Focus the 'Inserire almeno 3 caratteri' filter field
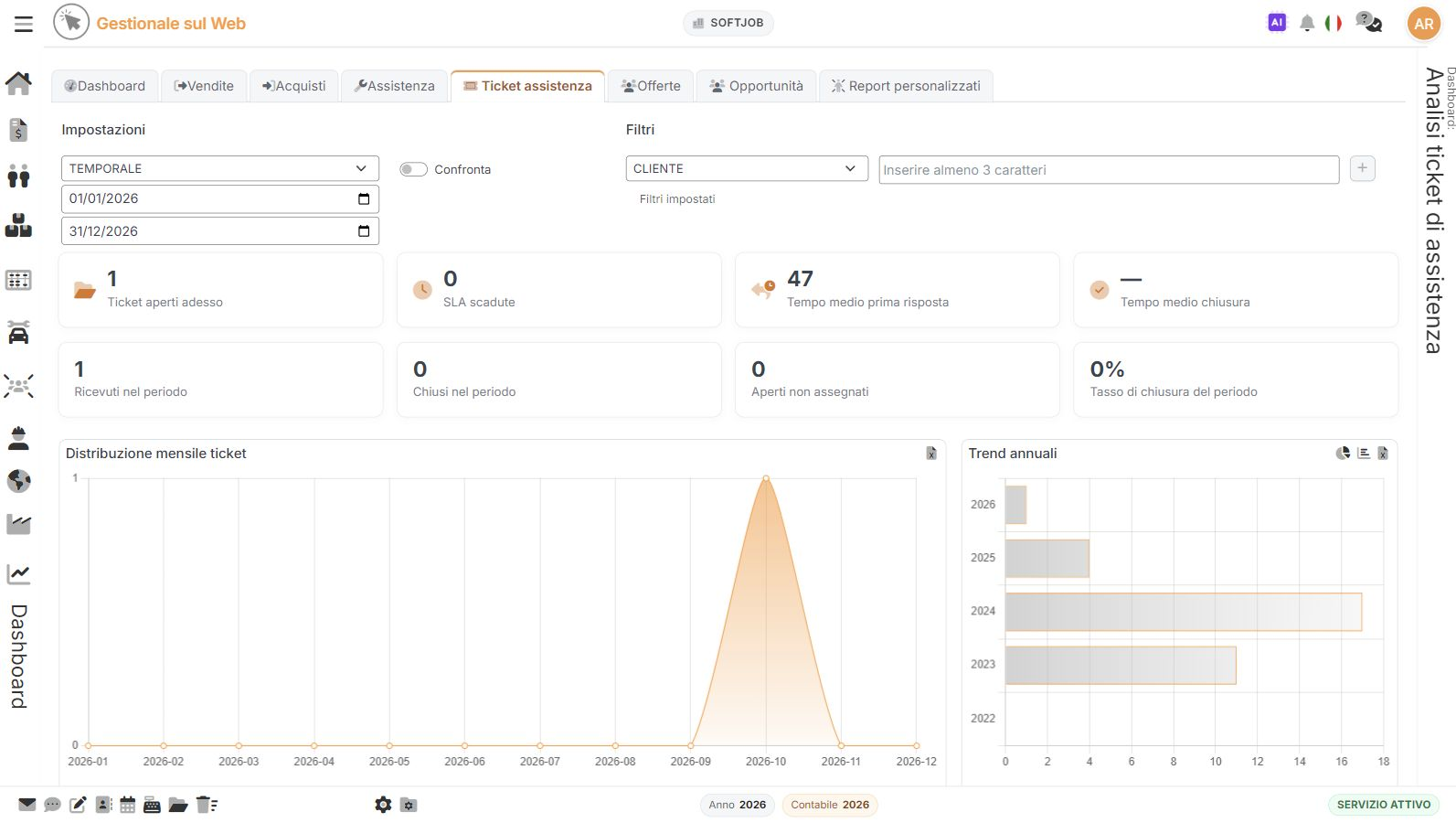 [1109, 170]
